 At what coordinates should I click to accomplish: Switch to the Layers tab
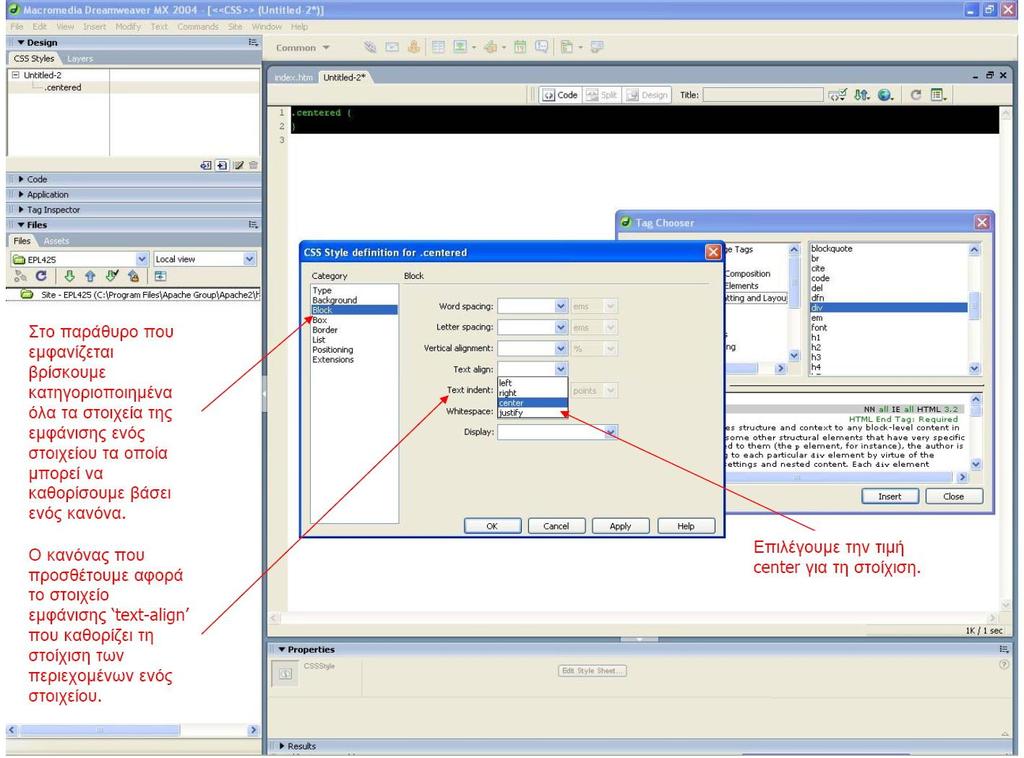[80, 59]
